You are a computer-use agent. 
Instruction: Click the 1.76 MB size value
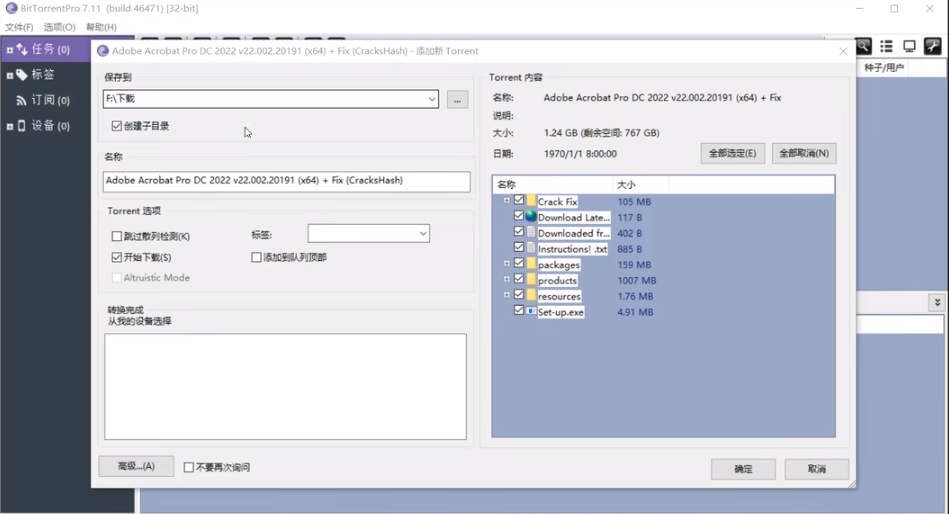click(635, 296)
